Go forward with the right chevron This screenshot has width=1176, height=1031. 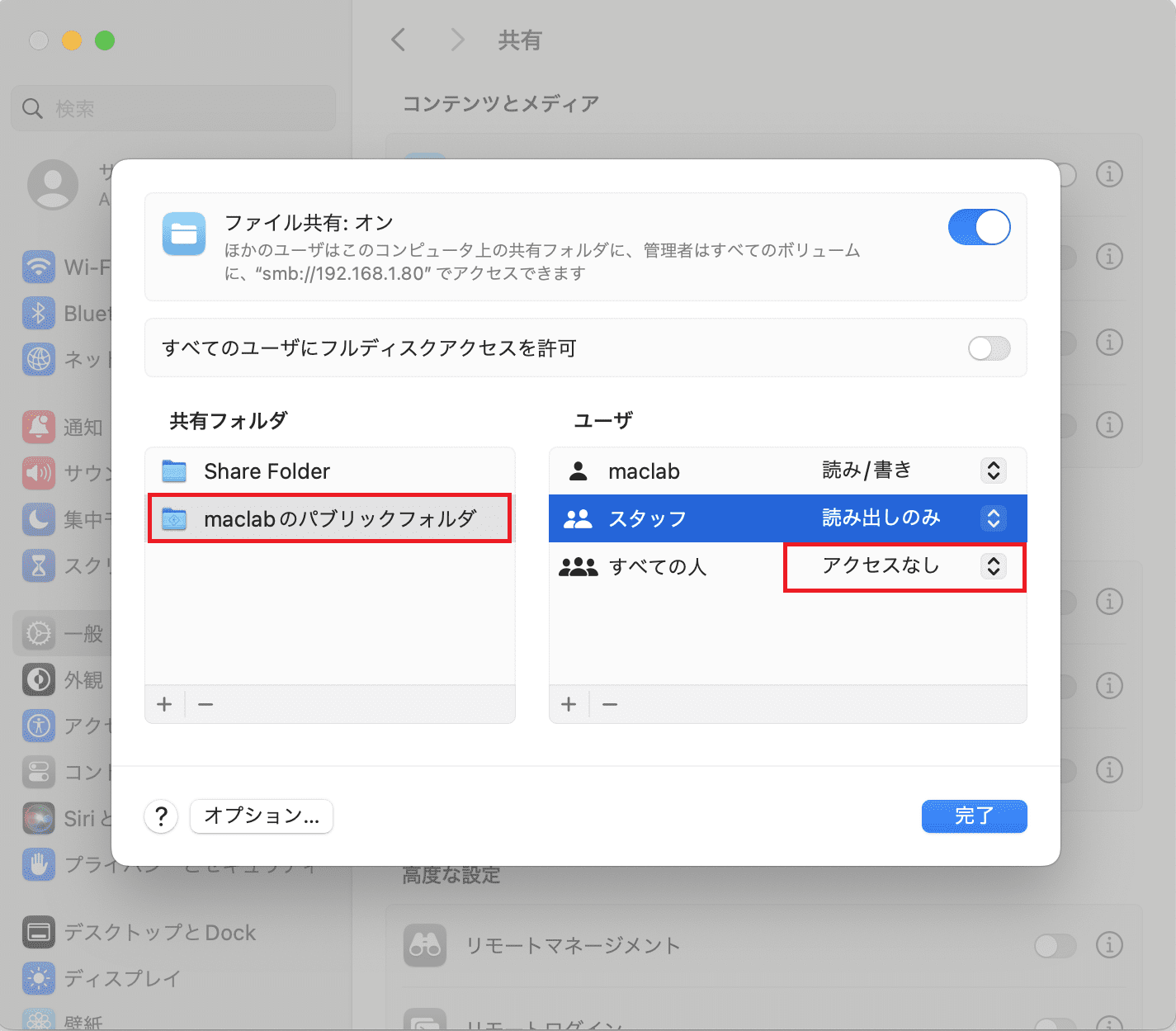click(x=458, y=40)
